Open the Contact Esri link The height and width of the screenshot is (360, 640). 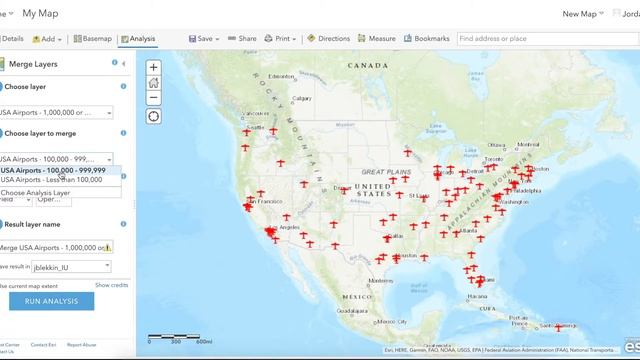pos(43,345)
